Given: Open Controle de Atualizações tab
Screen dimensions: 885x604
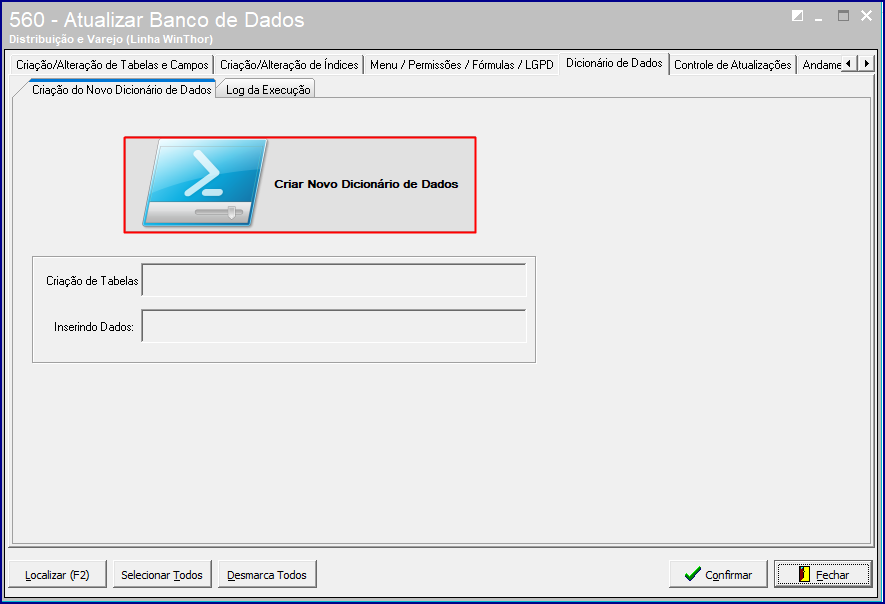Looking at the screenshot, I should pyautogui.click(x=733, y=65).
